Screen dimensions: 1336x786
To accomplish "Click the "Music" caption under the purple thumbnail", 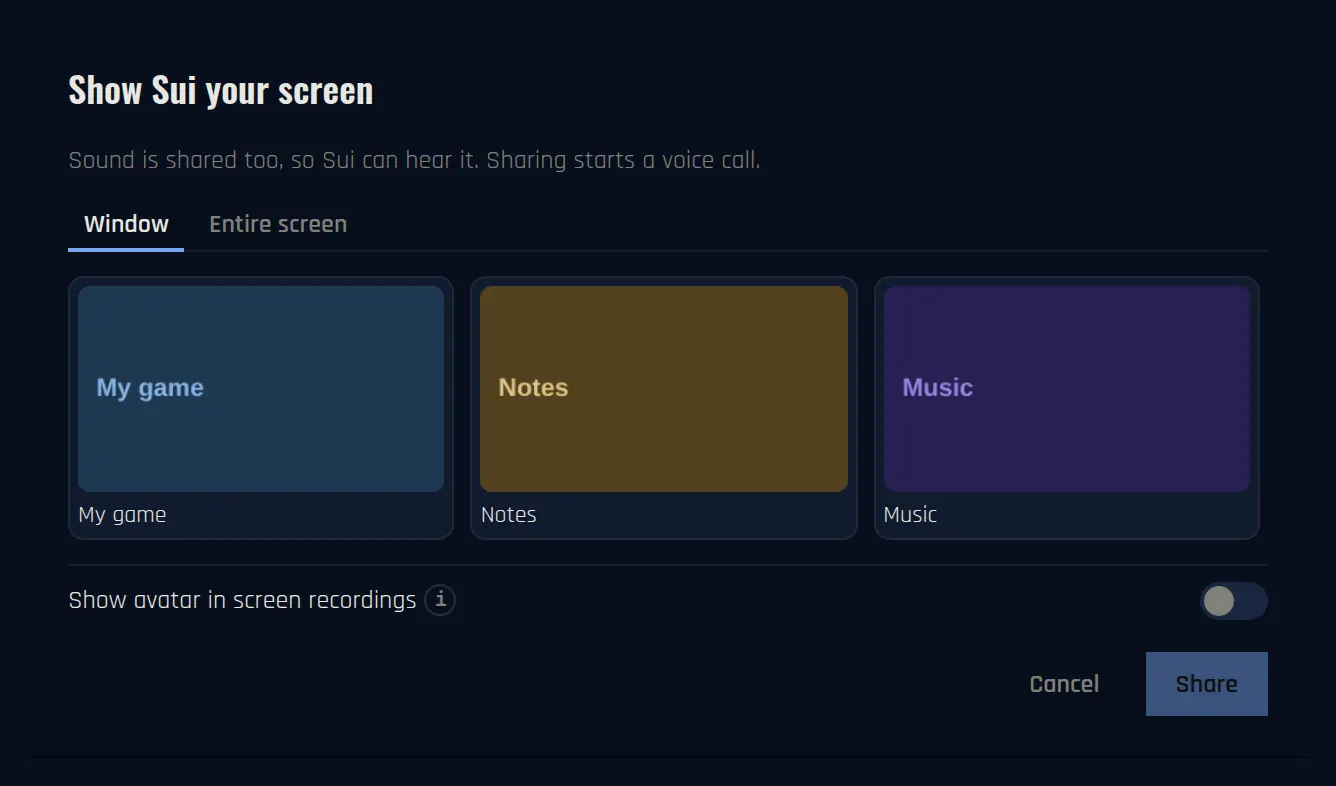I will (910, 515).
